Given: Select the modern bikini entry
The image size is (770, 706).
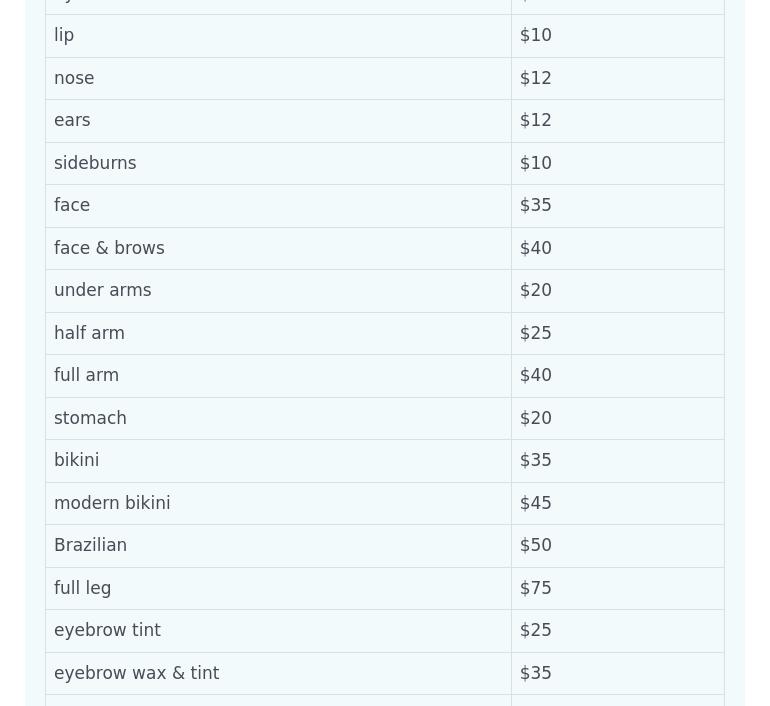Looking at the screenshot, I should coord(112,503).
